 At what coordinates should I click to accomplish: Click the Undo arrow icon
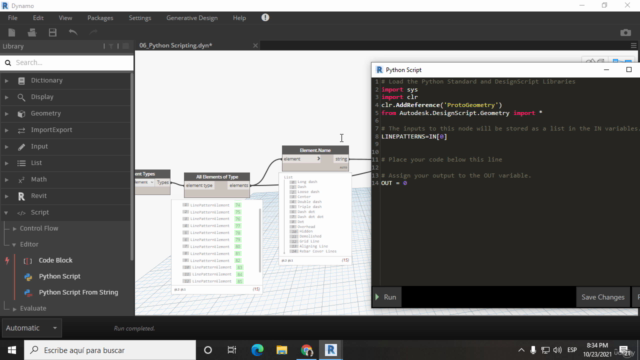73,33
